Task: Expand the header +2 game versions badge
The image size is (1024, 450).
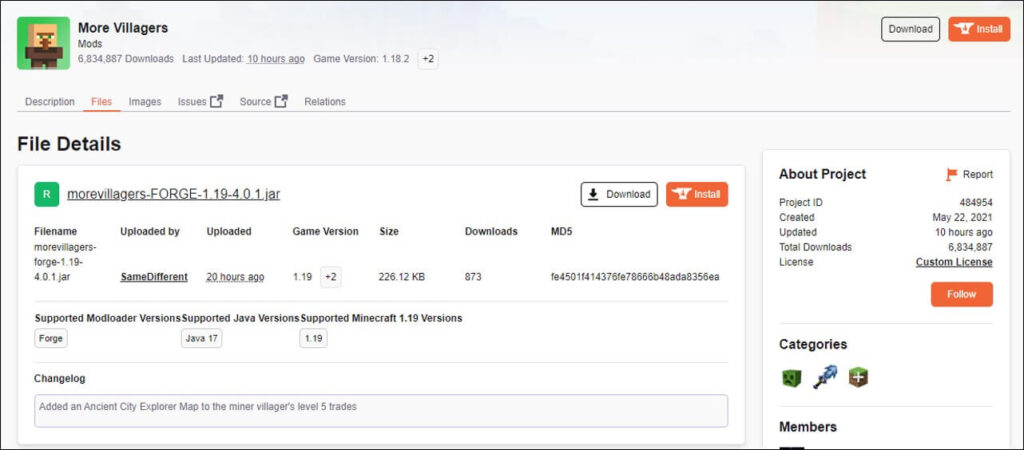Action: (428, 59)
